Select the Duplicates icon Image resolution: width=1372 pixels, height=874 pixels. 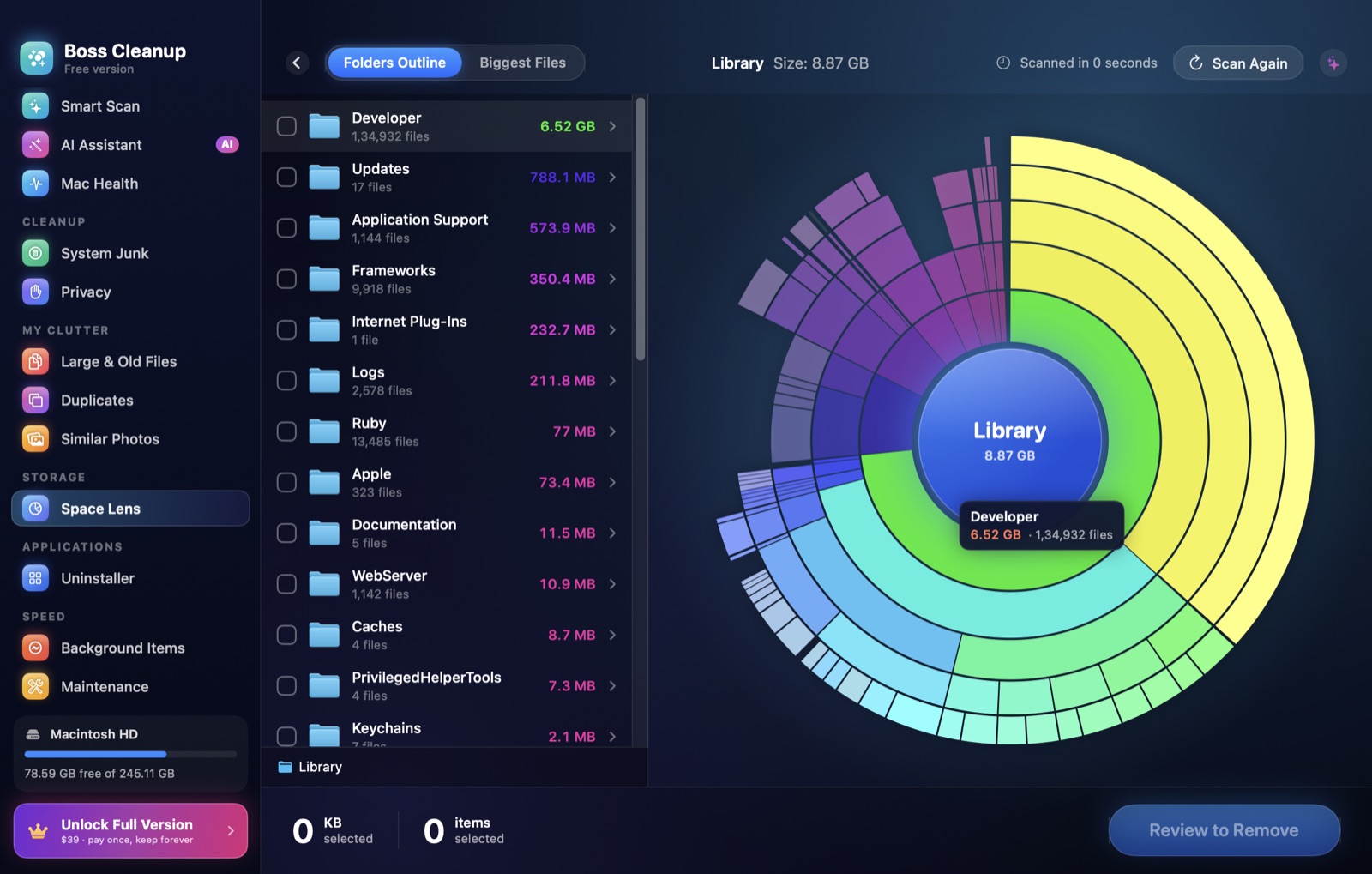(35, 401)
